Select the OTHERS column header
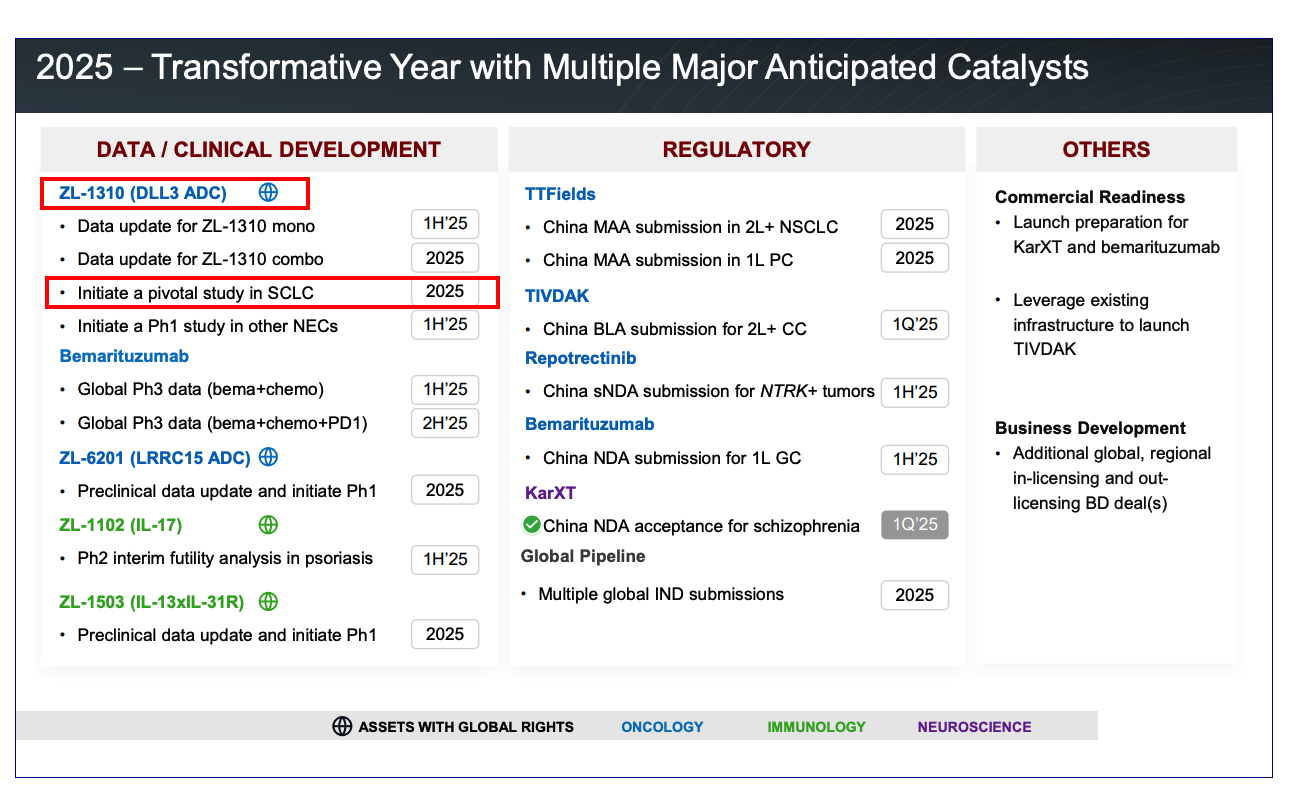Viewport: 1300px width, 800px height. coord(1106,150)
